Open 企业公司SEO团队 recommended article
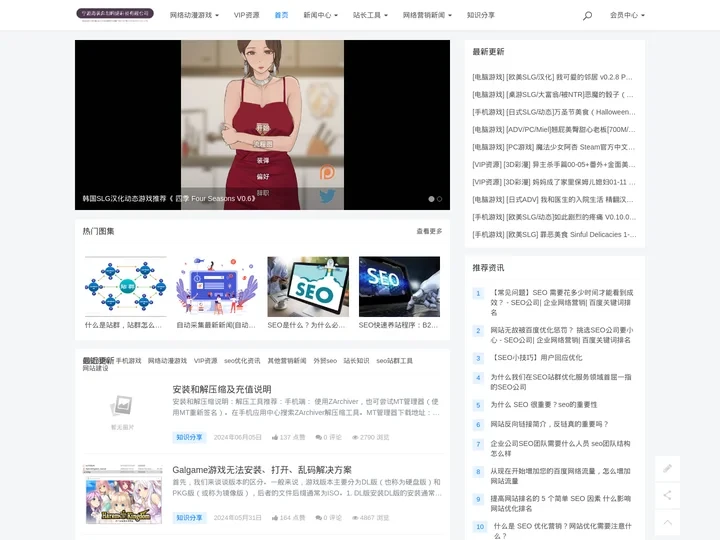The height and width of the screenshot is (540, 720). pos(560,448)
